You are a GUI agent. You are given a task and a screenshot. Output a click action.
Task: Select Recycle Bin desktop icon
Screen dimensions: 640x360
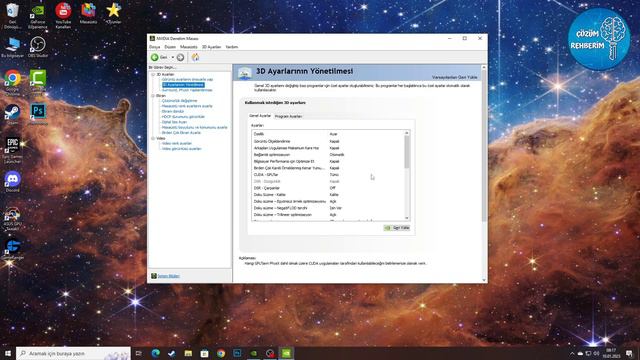[12, 16]
